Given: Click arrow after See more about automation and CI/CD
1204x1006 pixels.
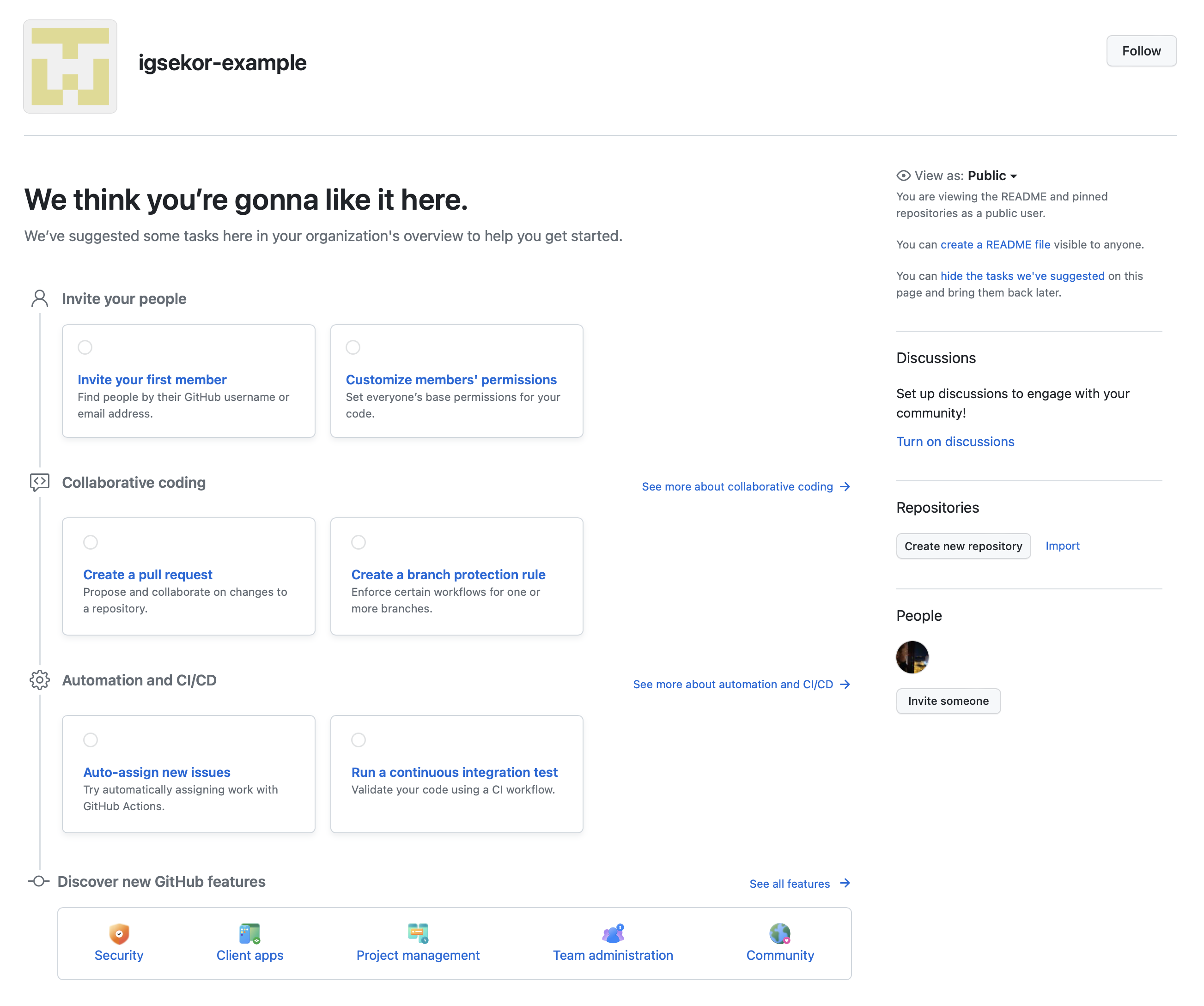Looking at the screenshot, I should click(x=845, y=685).
